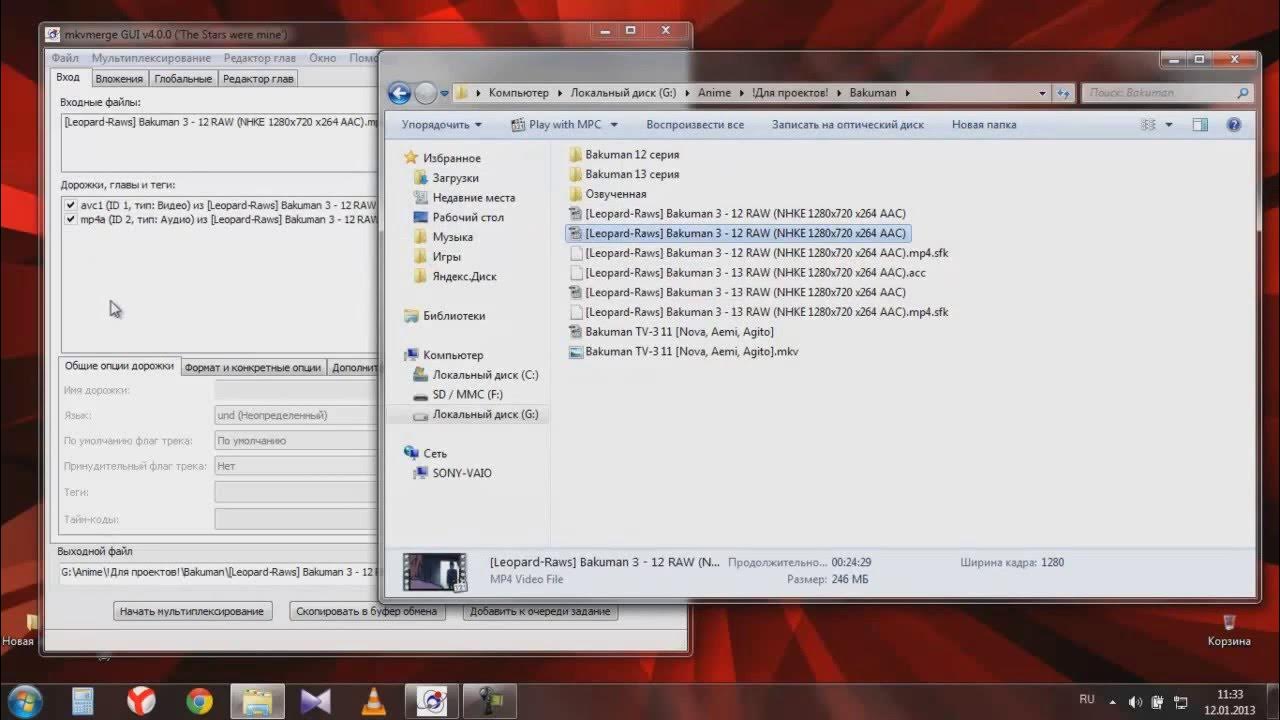This screenshot has height=720, width=1280.
Task: Click Воспроизвести все in Explorer toolbar
Action: coord(695,125)
